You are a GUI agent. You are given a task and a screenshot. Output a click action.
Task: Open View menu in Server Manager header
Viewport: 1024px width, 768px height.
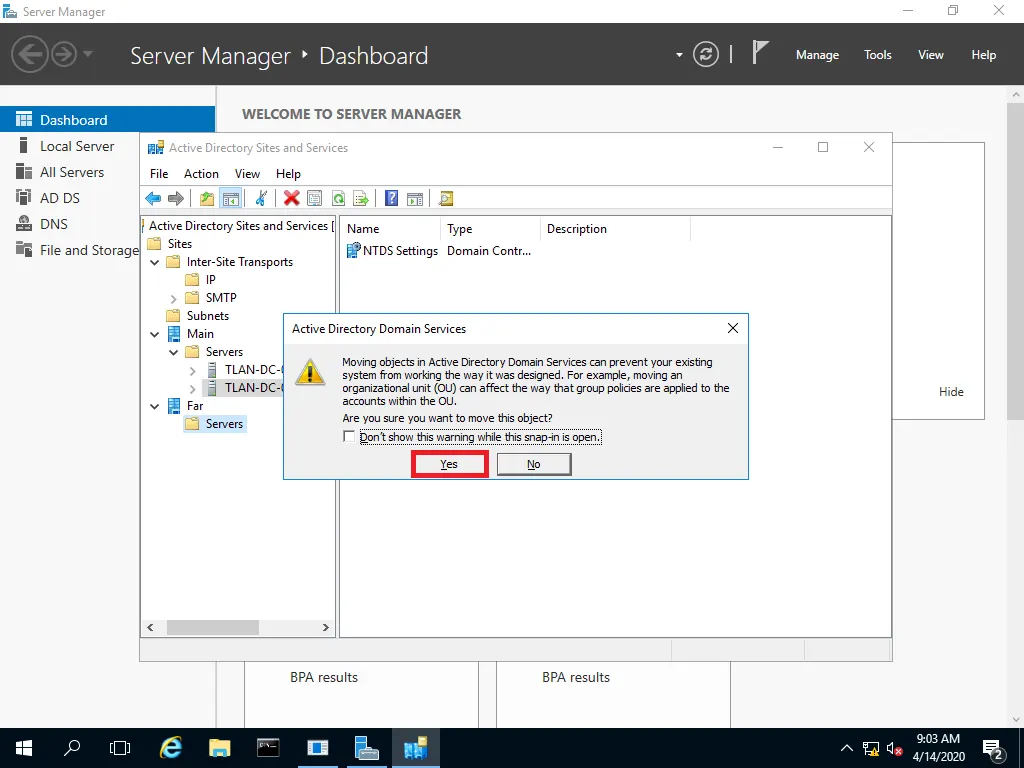click(931, 55)
